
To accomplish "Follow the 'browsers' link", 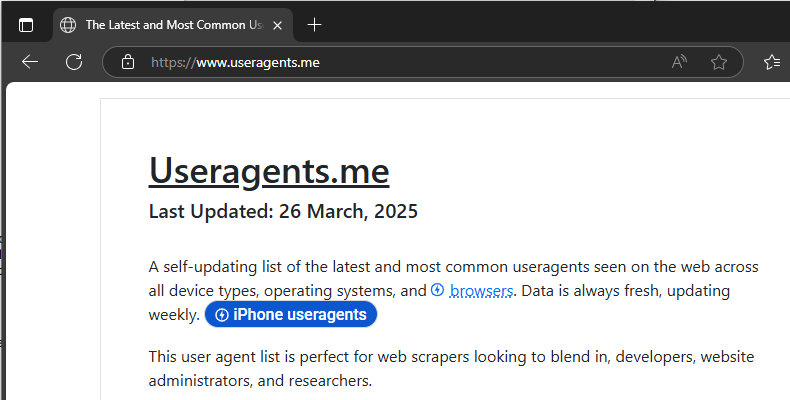I will click(x=482, y=291).
